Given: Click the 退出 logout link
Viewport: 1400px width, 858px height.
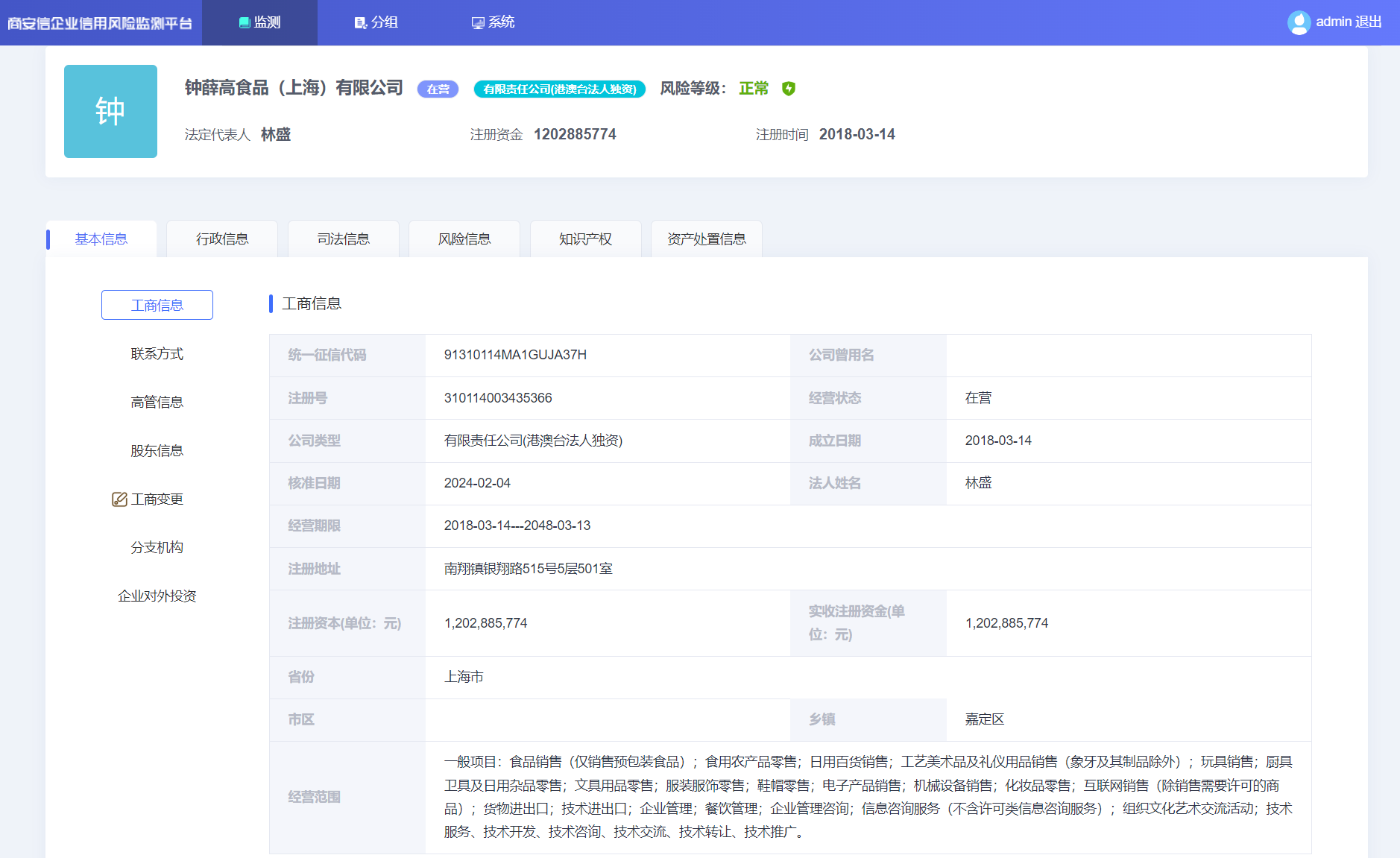Looking at the screenshot, I should (1369, 22).
